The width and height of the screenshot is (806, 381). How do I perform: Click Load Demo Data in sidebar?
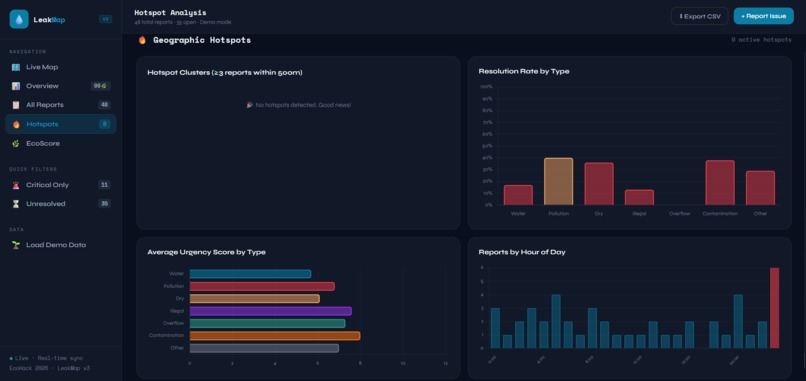point(61,245)
